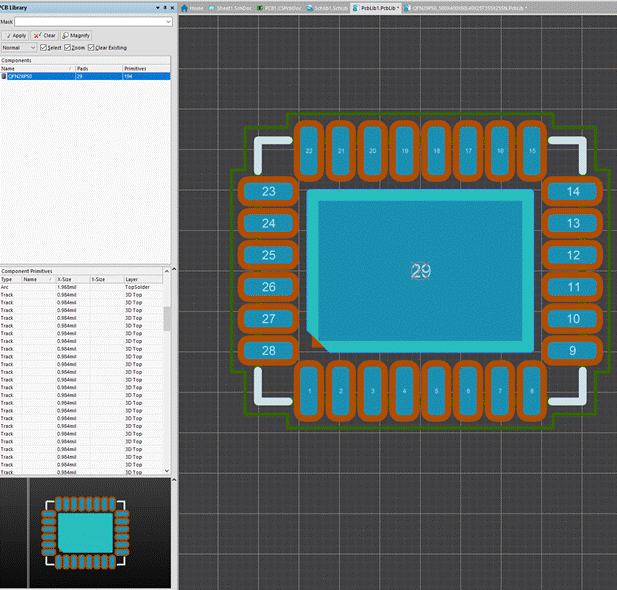Select pad 29 center thermal pad
This screenshot has width=617, height=590.
pyautogui.click(x=420, y=271)
